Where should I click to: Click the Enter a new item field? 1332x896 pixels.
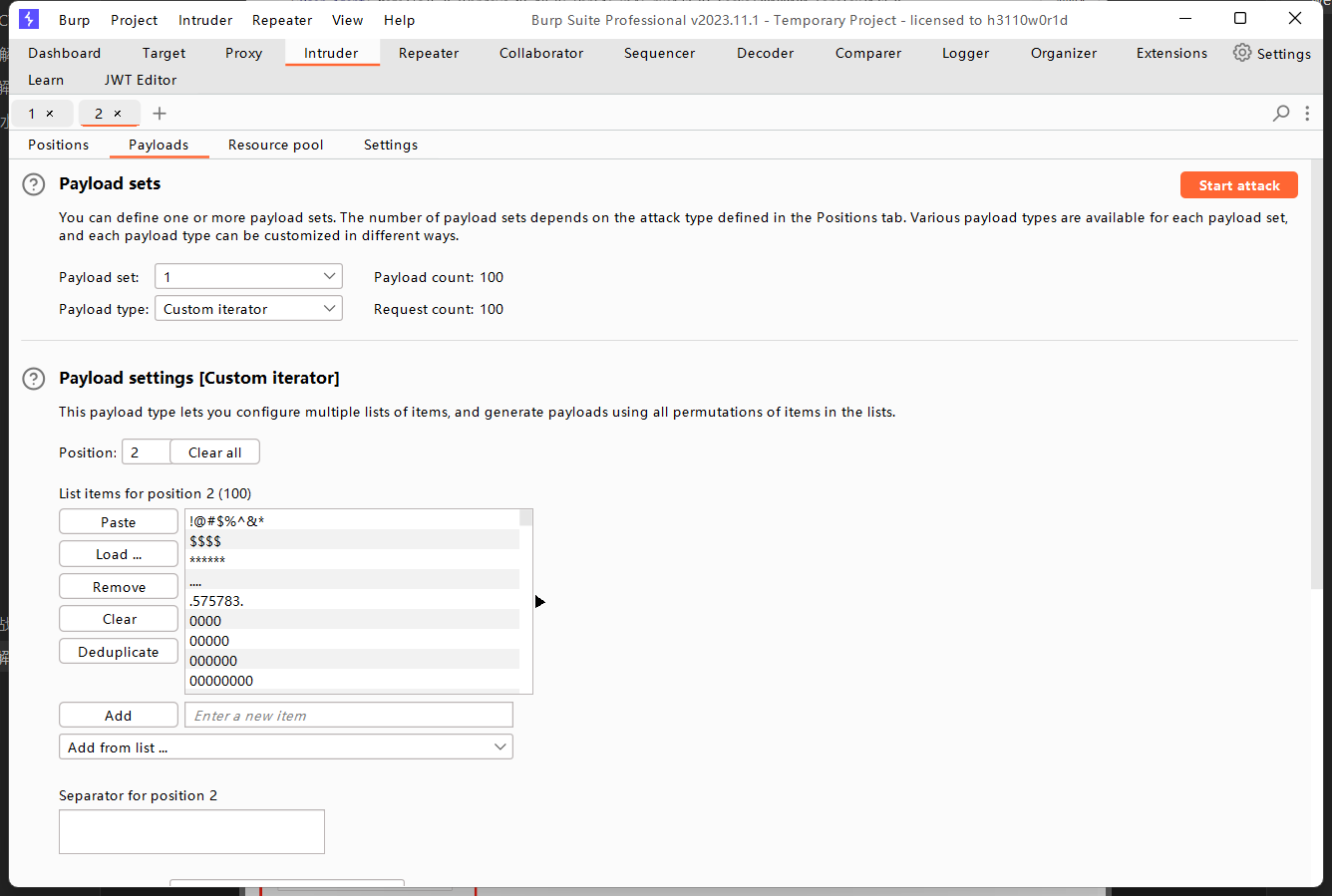[x=349, y=715]
